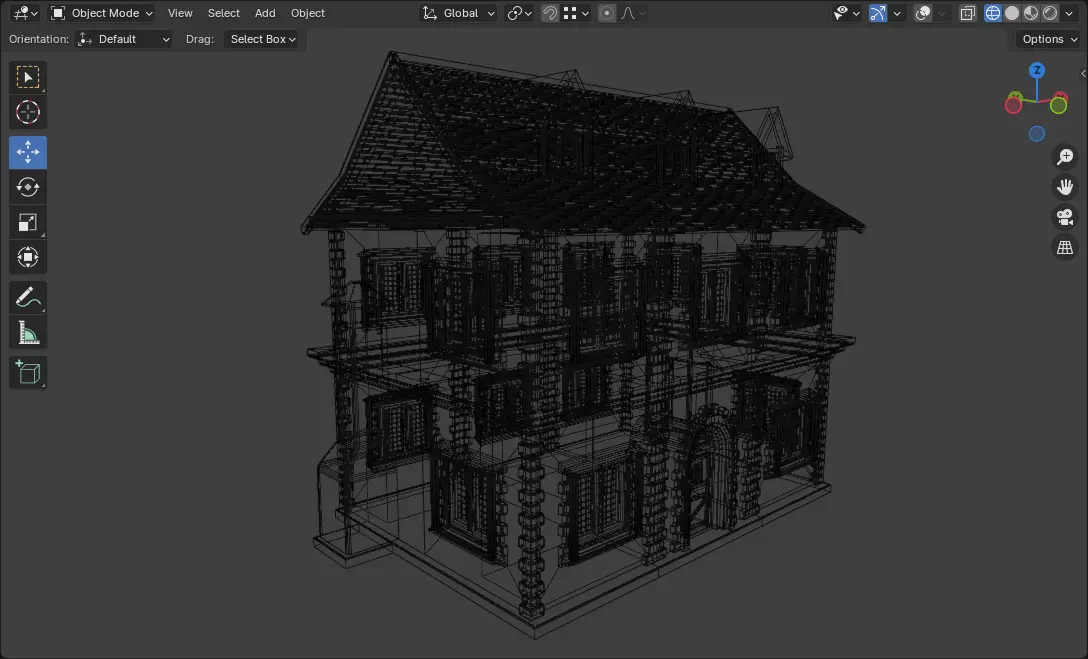1088x659 pixels.
Task: Select the Select Box tool
Action: 28,77
